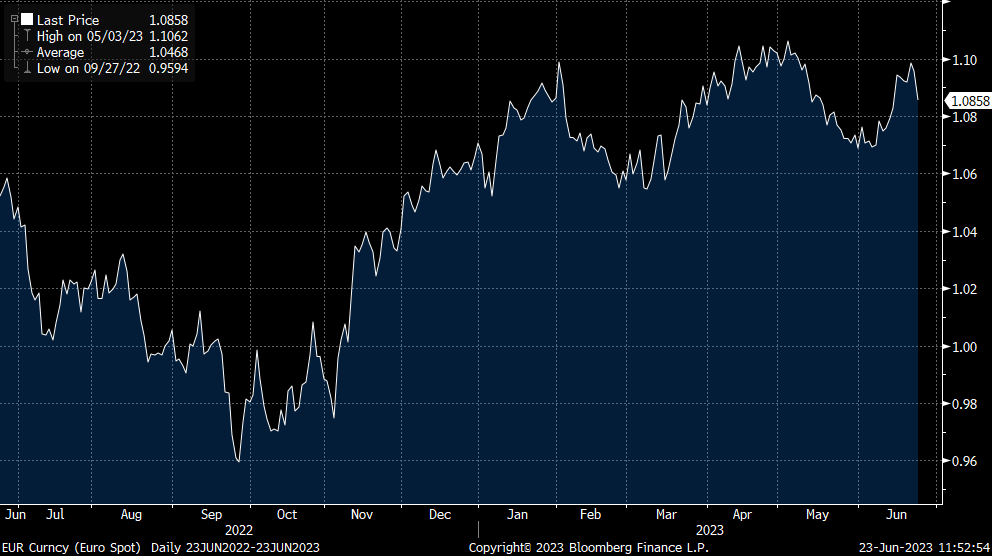Click the Low marker icon in legend
Screen dimensions: 992x556
(x=27, y=68)
